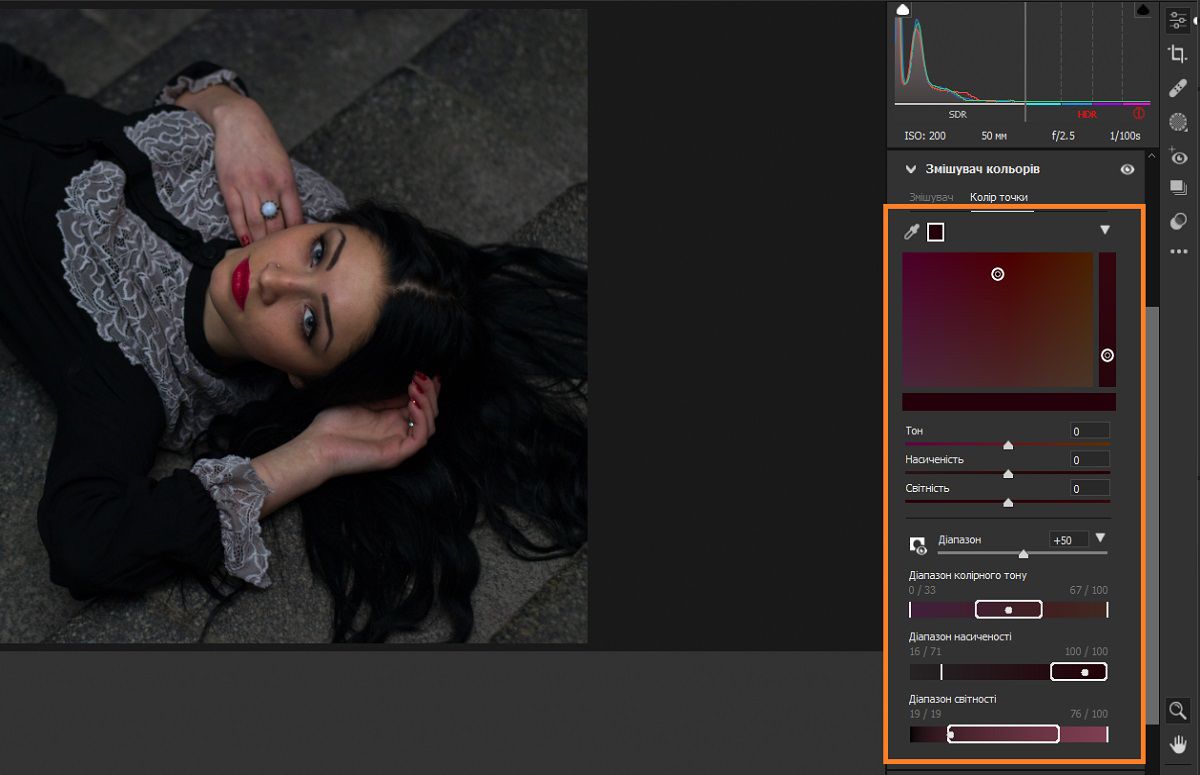Image resolution: width=1200 pixels, height=775 pixels.
Task: Click the Світність slider thumb
Action: [x=1008, y=503]
